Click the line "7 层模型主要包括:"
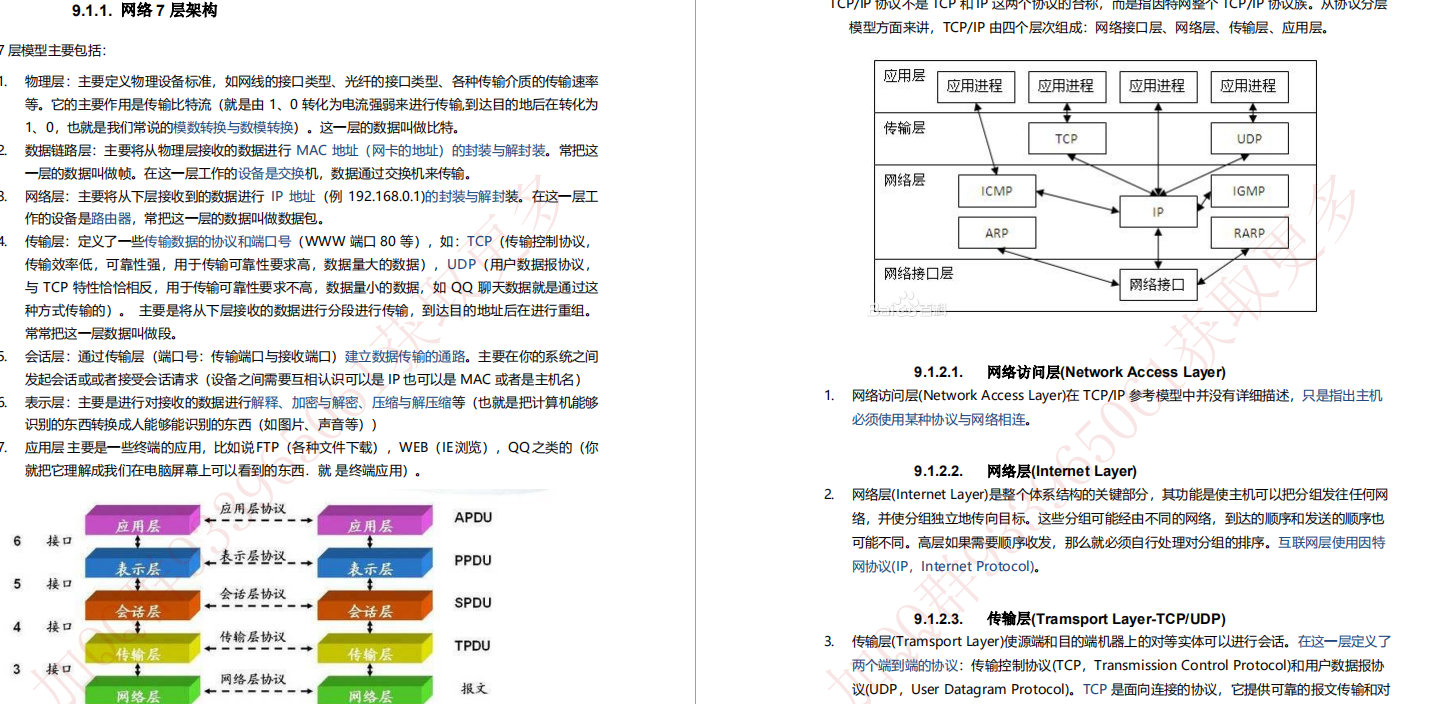 52,50
